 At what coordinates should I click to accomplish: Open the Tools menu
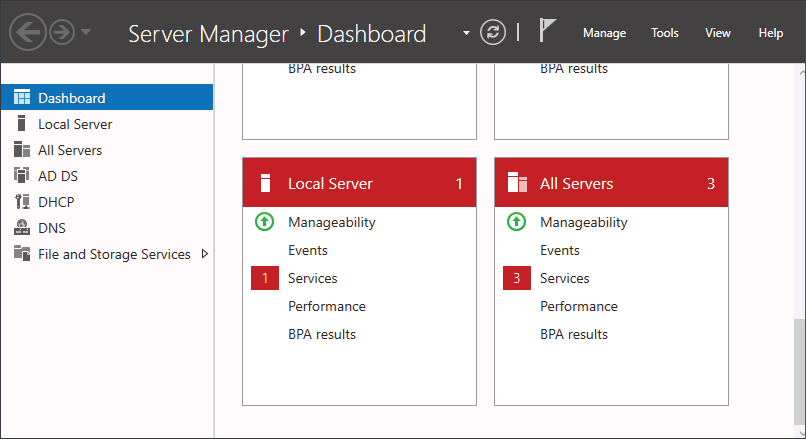[x=665, y=33]
